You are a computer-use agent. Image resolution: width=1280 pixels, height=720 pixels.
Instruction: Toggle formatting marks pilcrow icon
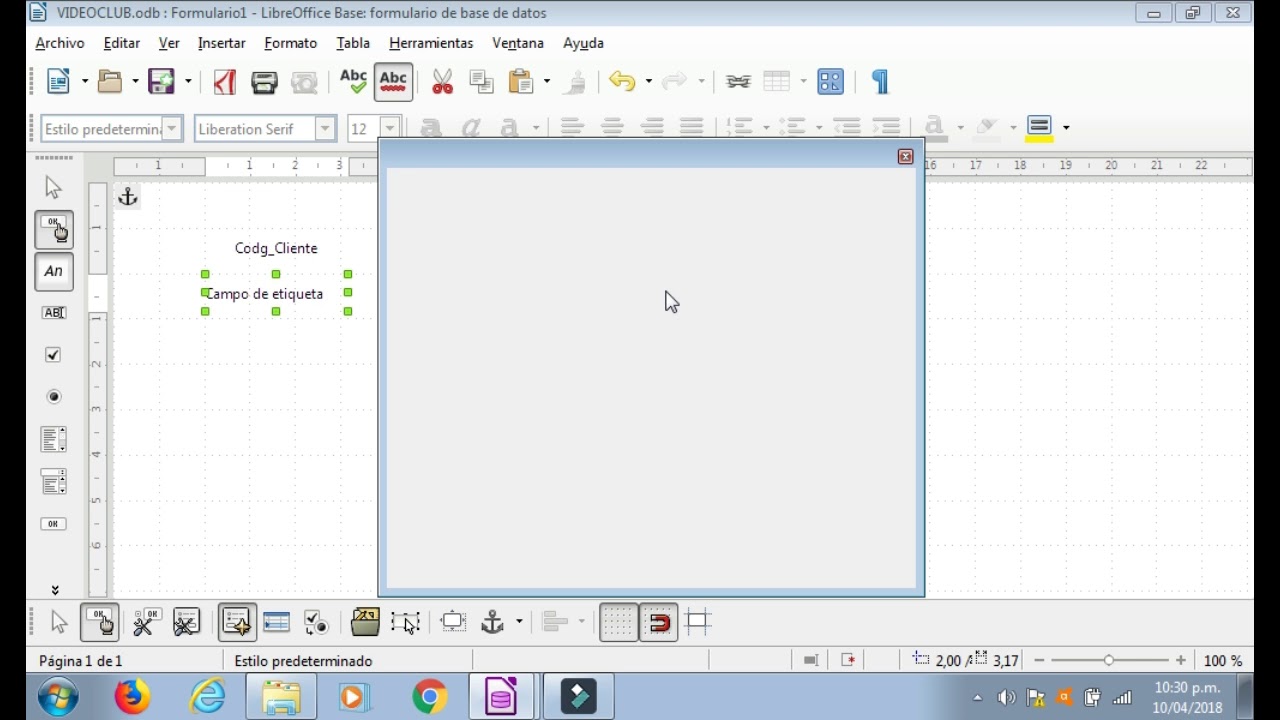(880, 82)
